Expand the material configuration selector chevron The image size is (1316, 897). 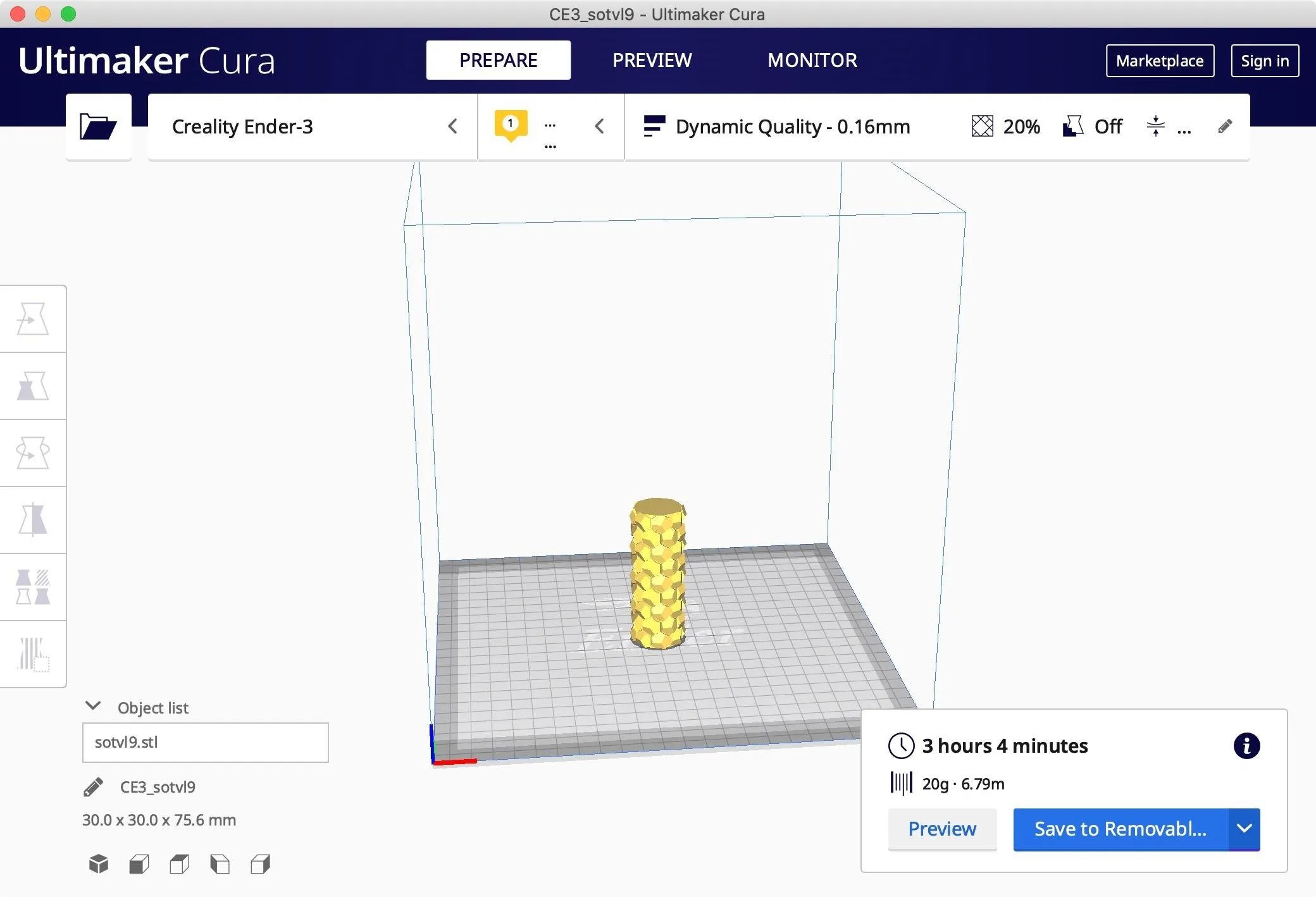tap(600, 127)
